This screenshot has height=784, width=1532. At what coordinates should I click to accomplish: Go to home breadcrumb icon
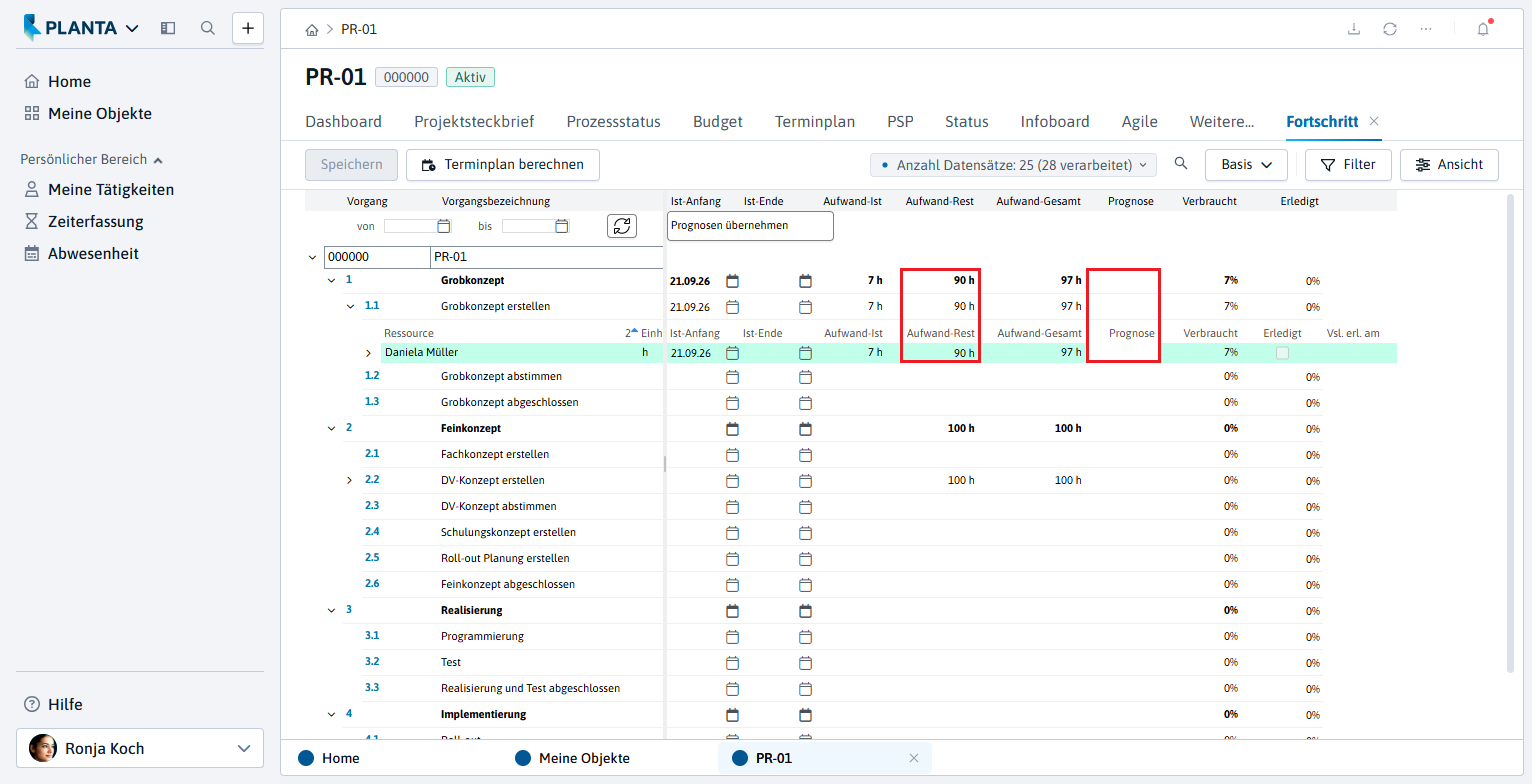coord(312,30)
